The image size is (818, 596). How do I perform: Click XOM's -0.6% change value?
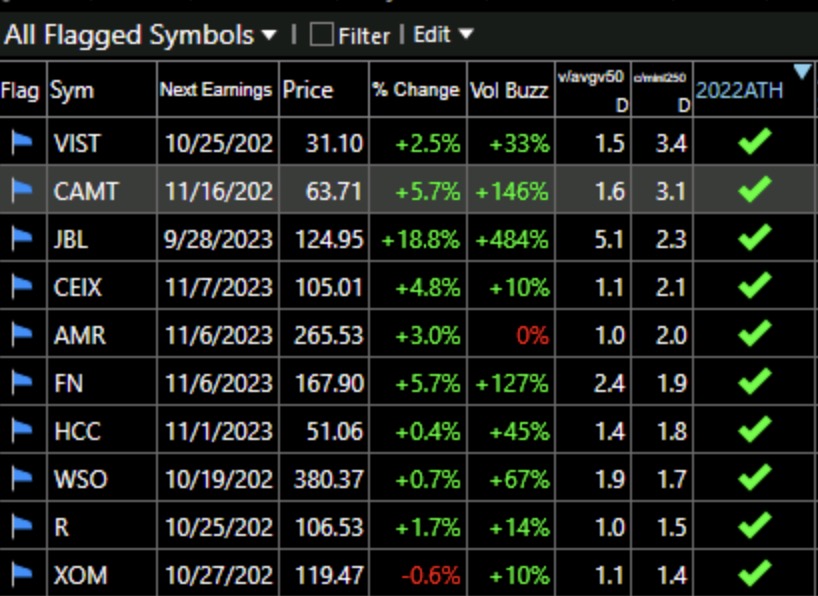pyautogui.click(x=431, y=576)
